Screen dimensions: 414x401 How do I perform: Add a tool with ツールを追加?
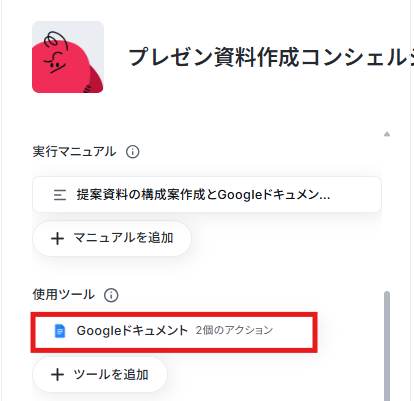pos(99,375)
